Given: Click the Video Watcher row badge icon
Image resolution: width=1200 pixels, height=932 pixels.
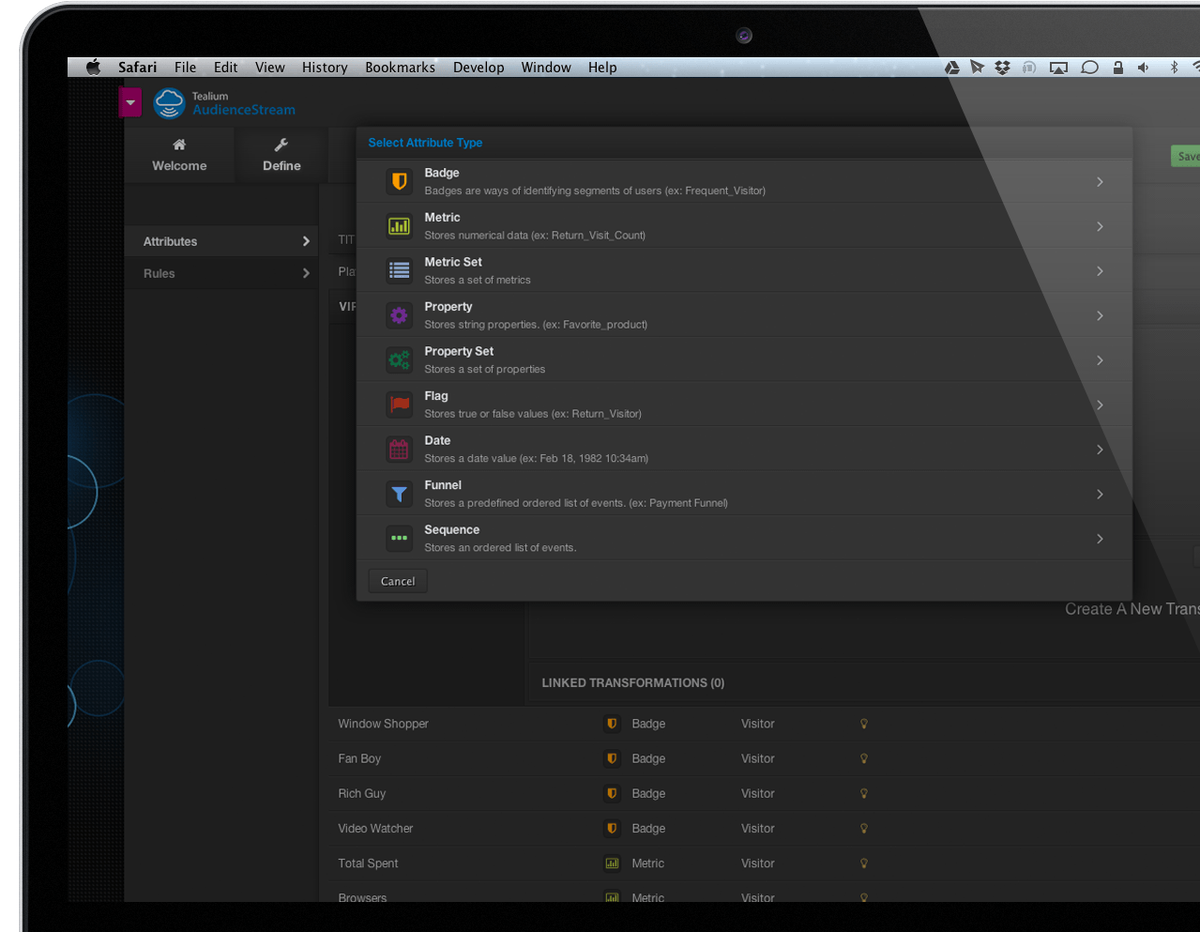Looking at the screenshot, I should coord(612,829).
